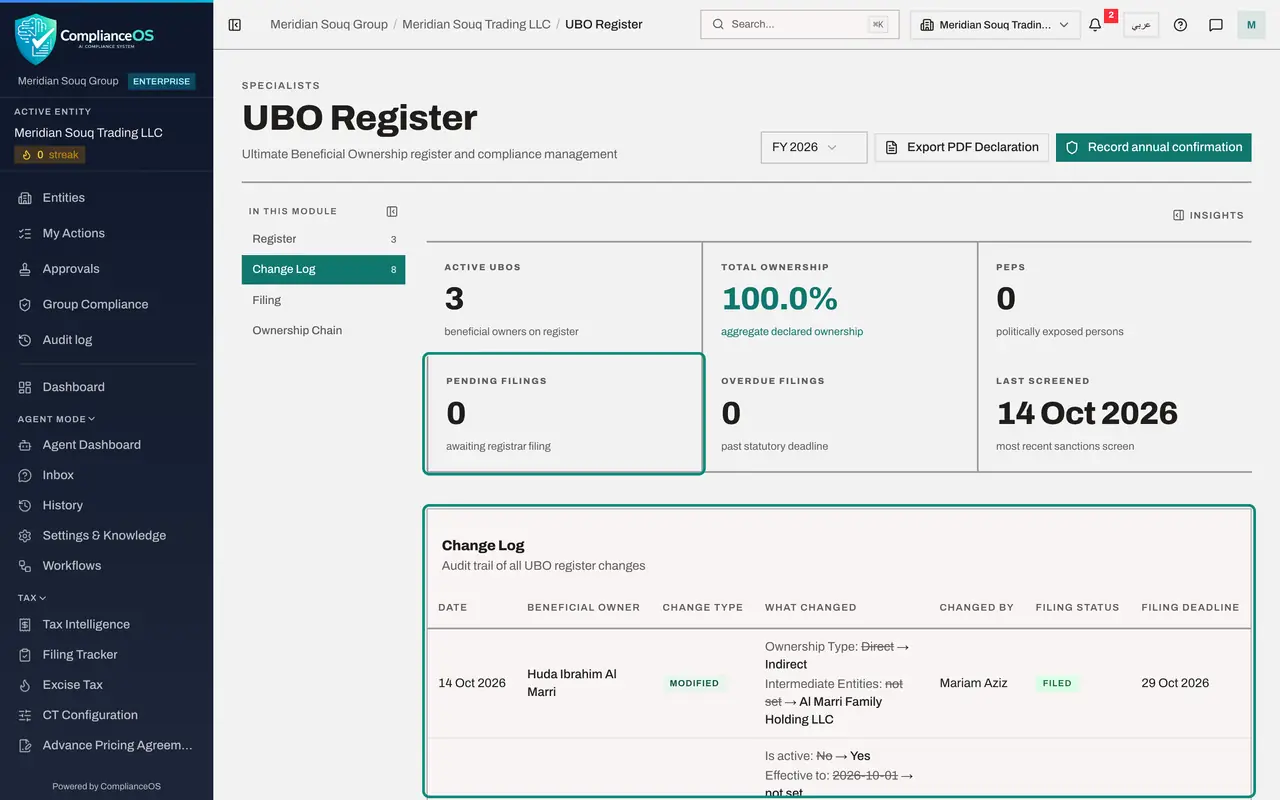
Task: Click the streak badge
Action: click(49, 155)
